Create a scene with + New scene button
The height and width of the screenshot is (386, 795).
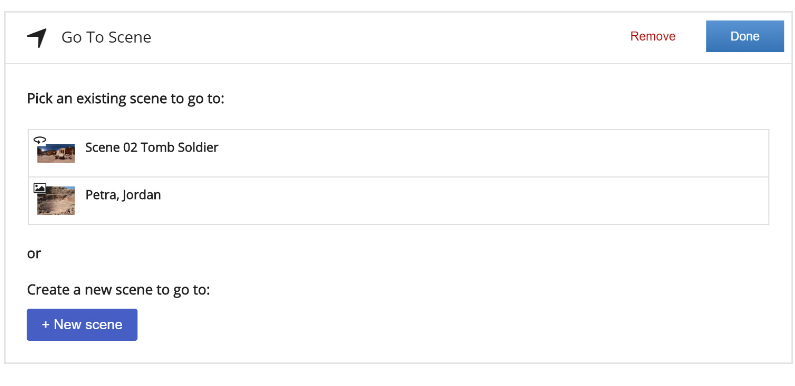[82, 325]
